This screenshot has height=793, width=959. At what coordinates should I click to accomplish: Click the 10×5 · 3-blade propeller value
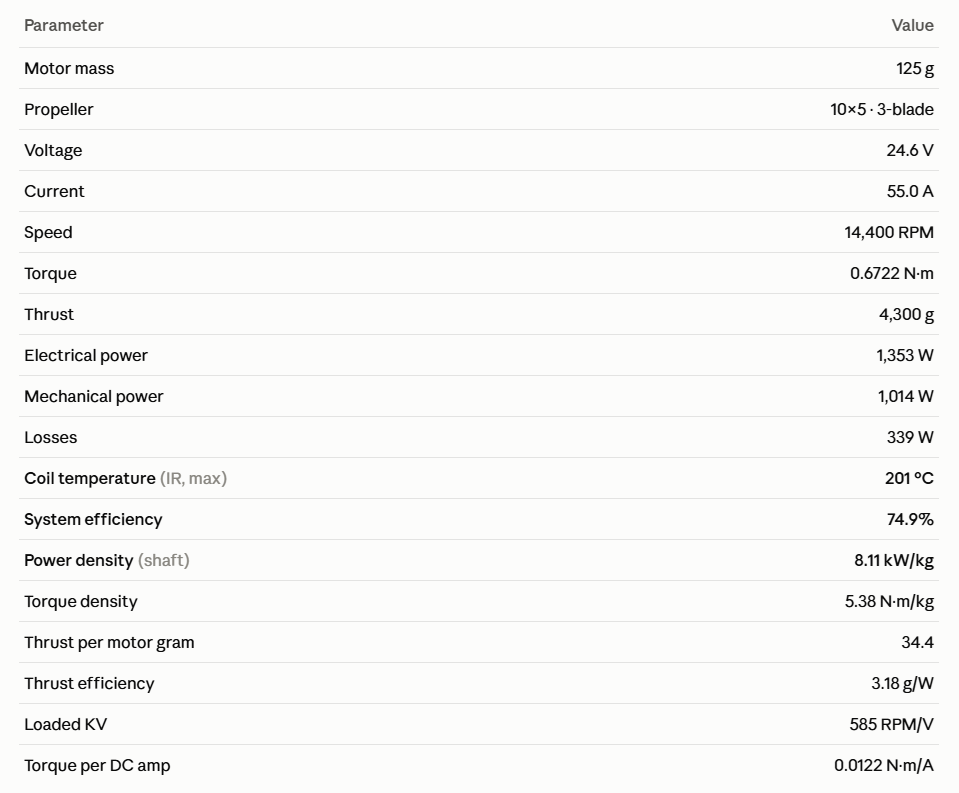[x=881, y=109]
